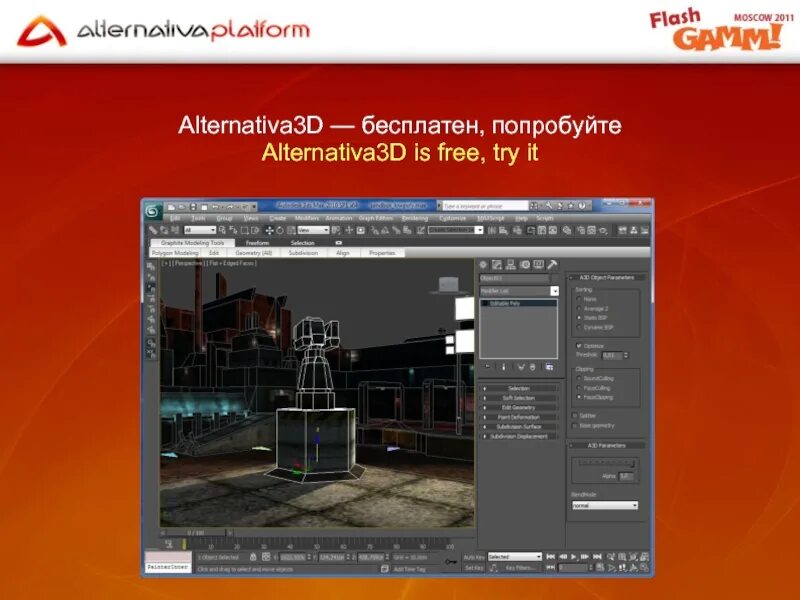Toggle the Splitter checkbox
The width and height of the screenshot is (800, 600).
[575, 416]
